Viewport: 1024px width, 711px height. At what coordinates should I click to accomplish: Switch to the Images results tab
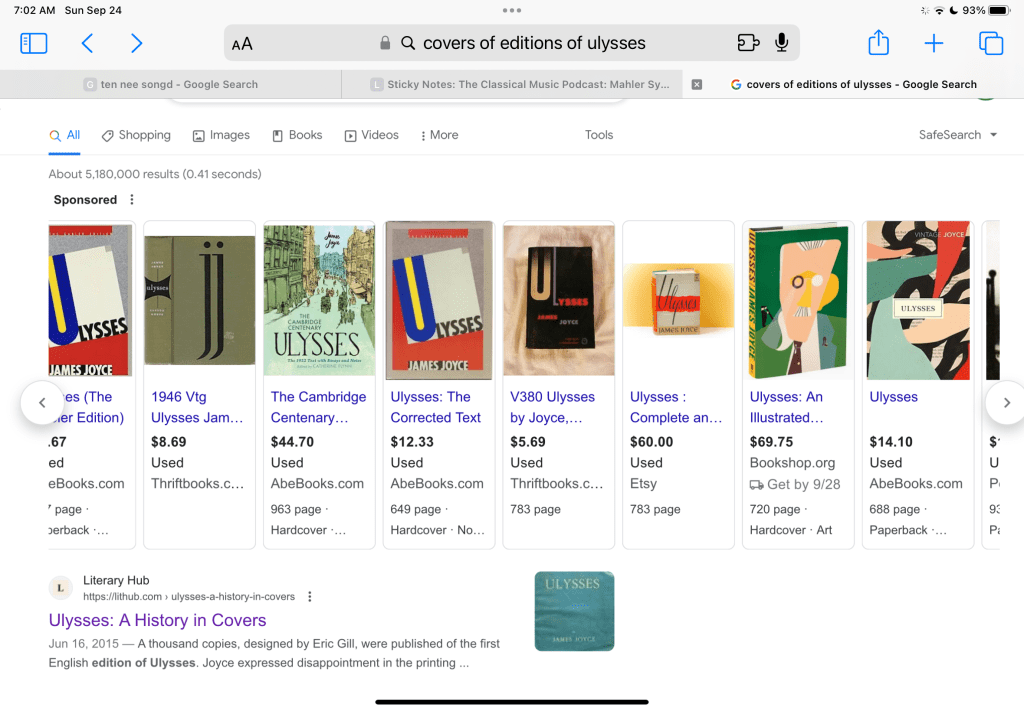pos(221,135)
